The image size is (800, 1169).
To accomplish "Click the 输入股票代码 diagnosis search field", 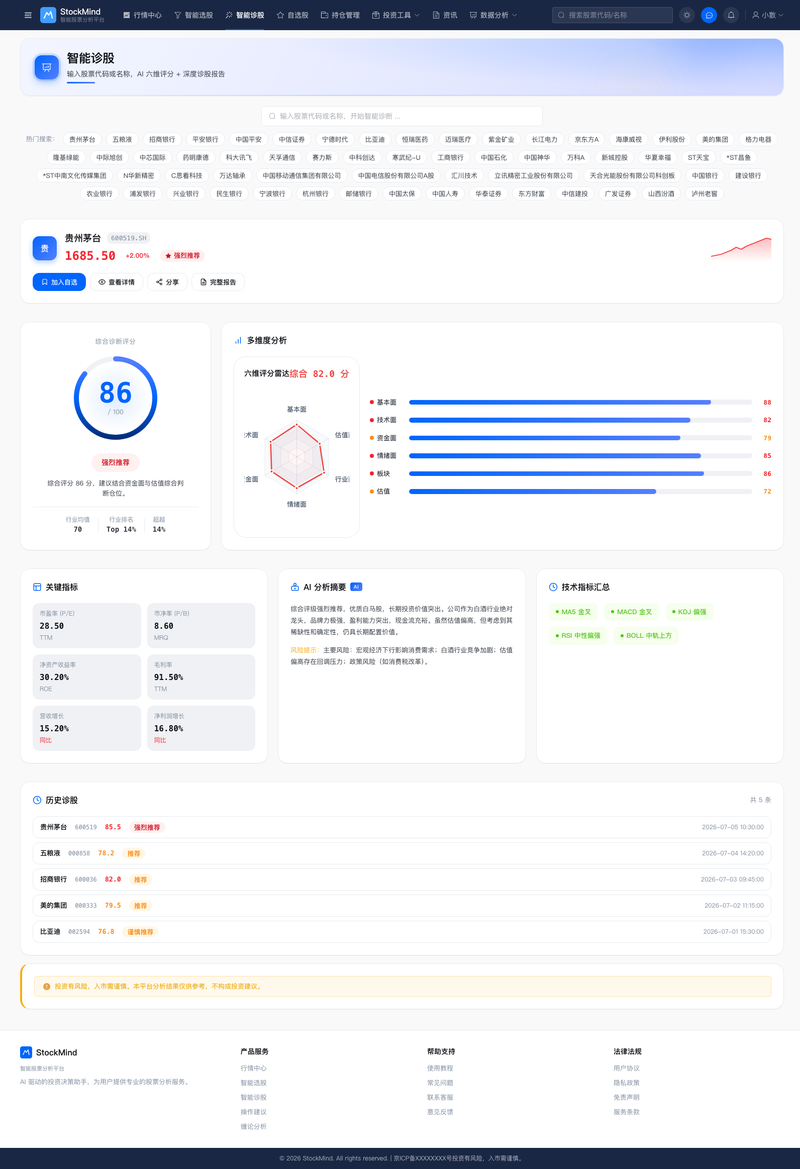I will coord(402,116).
